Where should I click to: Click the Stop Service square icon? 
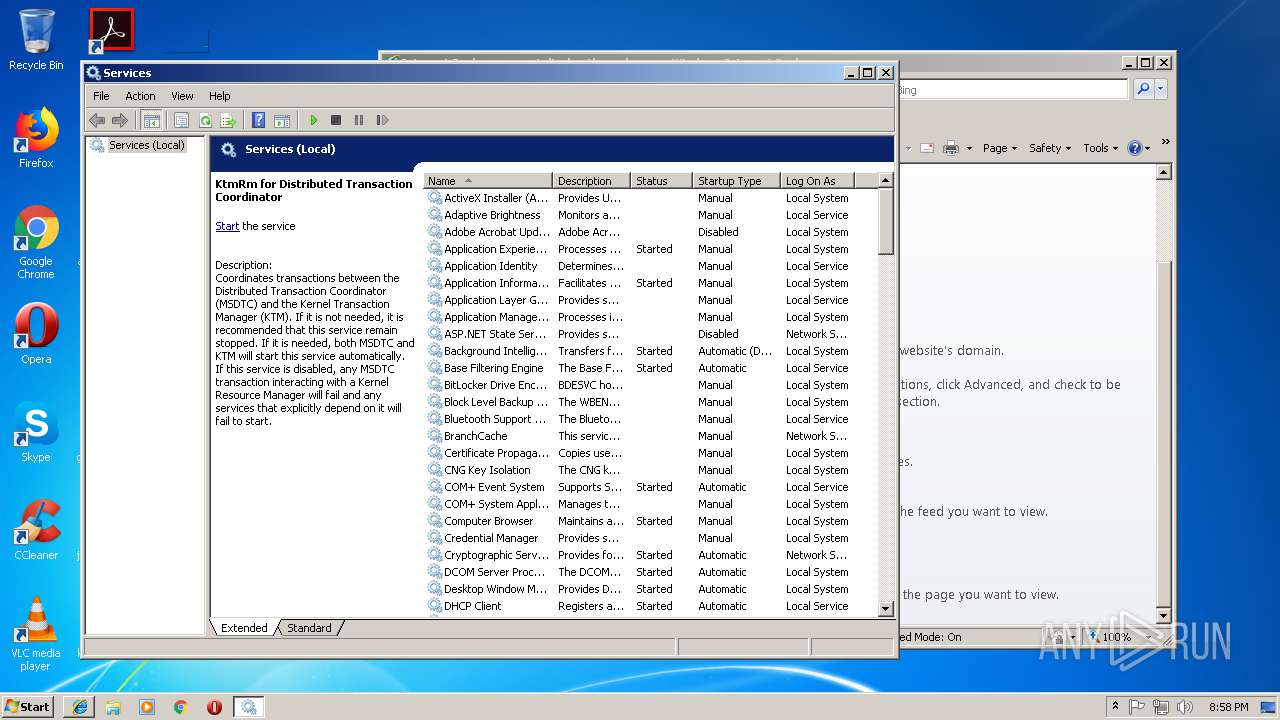[x=336, y=121]
